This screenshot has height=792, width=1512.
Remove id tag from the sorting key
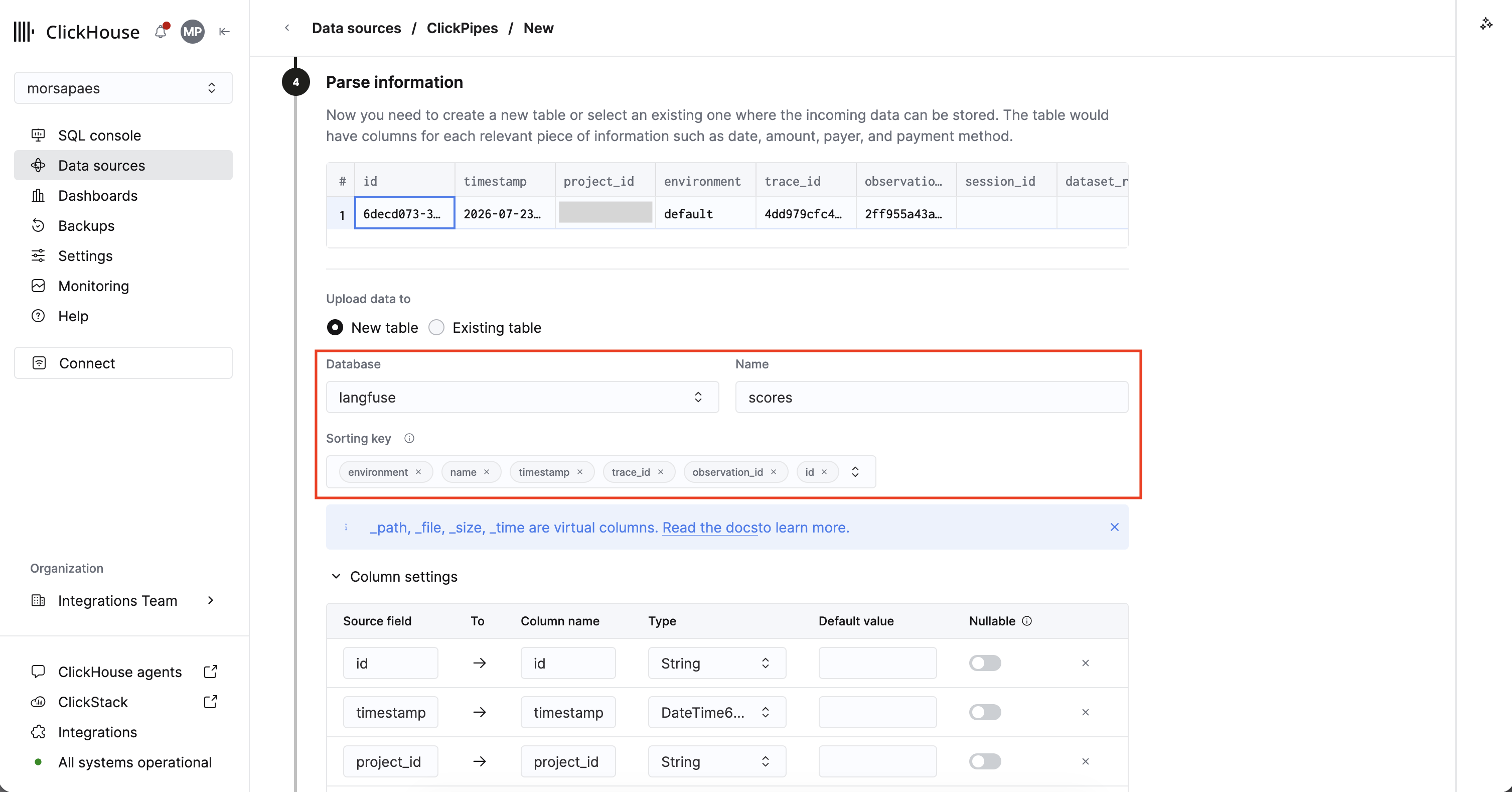[x=824, y=472]
